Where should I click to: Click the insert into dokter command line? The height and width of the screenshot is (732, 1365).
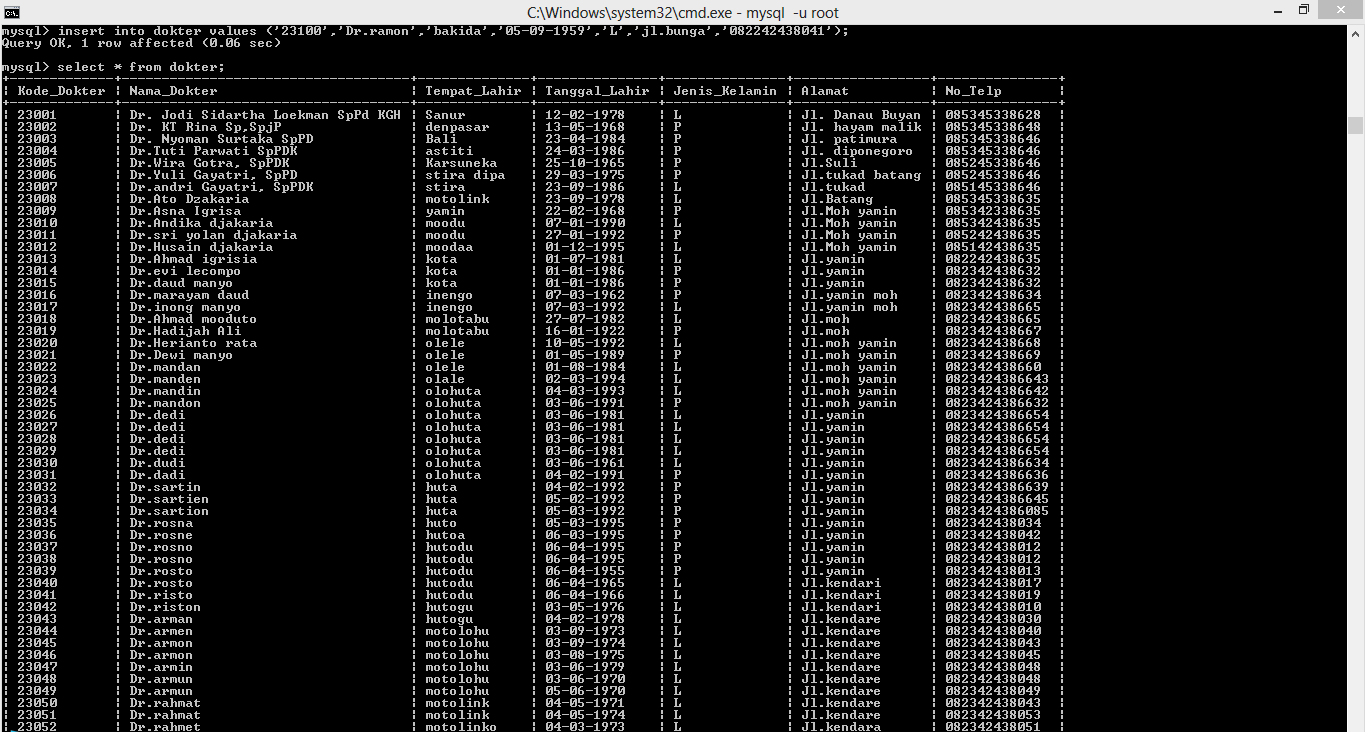[x=425, y=31]
